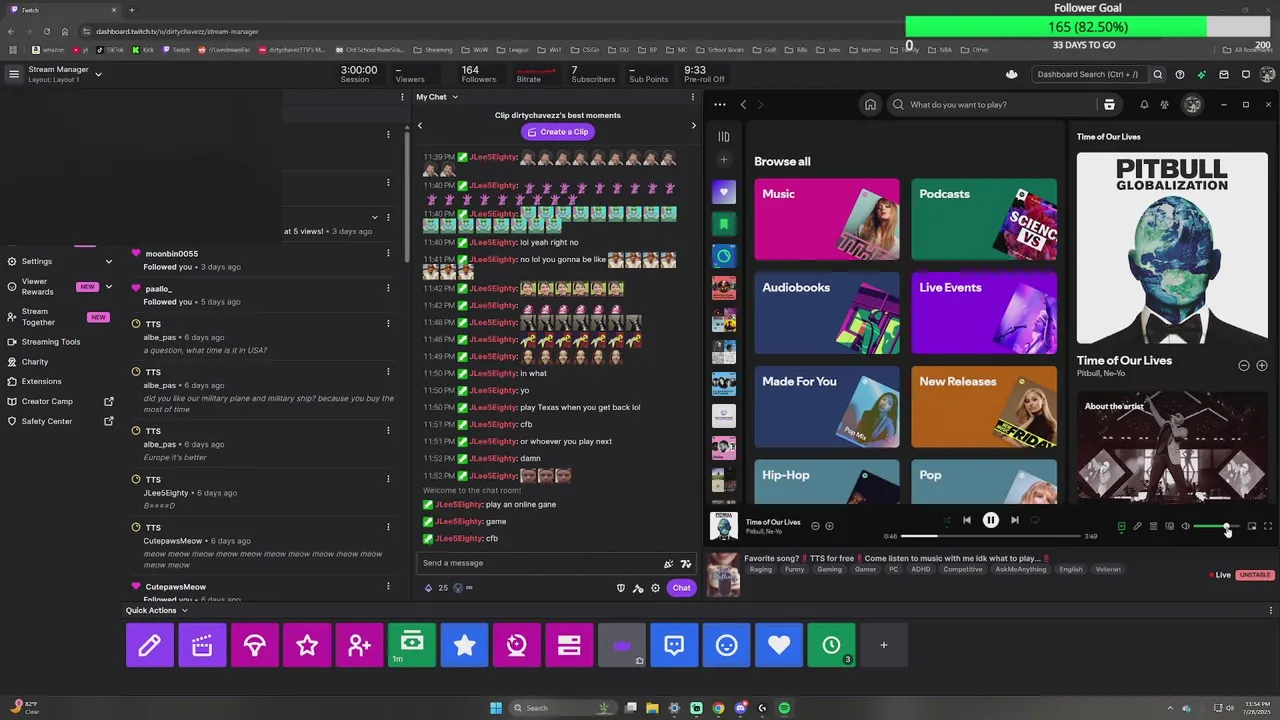The height and width of the screenshot is (720, 1280).
Task: Toggle Slow Mode chat bubble quick action
Action: click(x=674, y=645)
